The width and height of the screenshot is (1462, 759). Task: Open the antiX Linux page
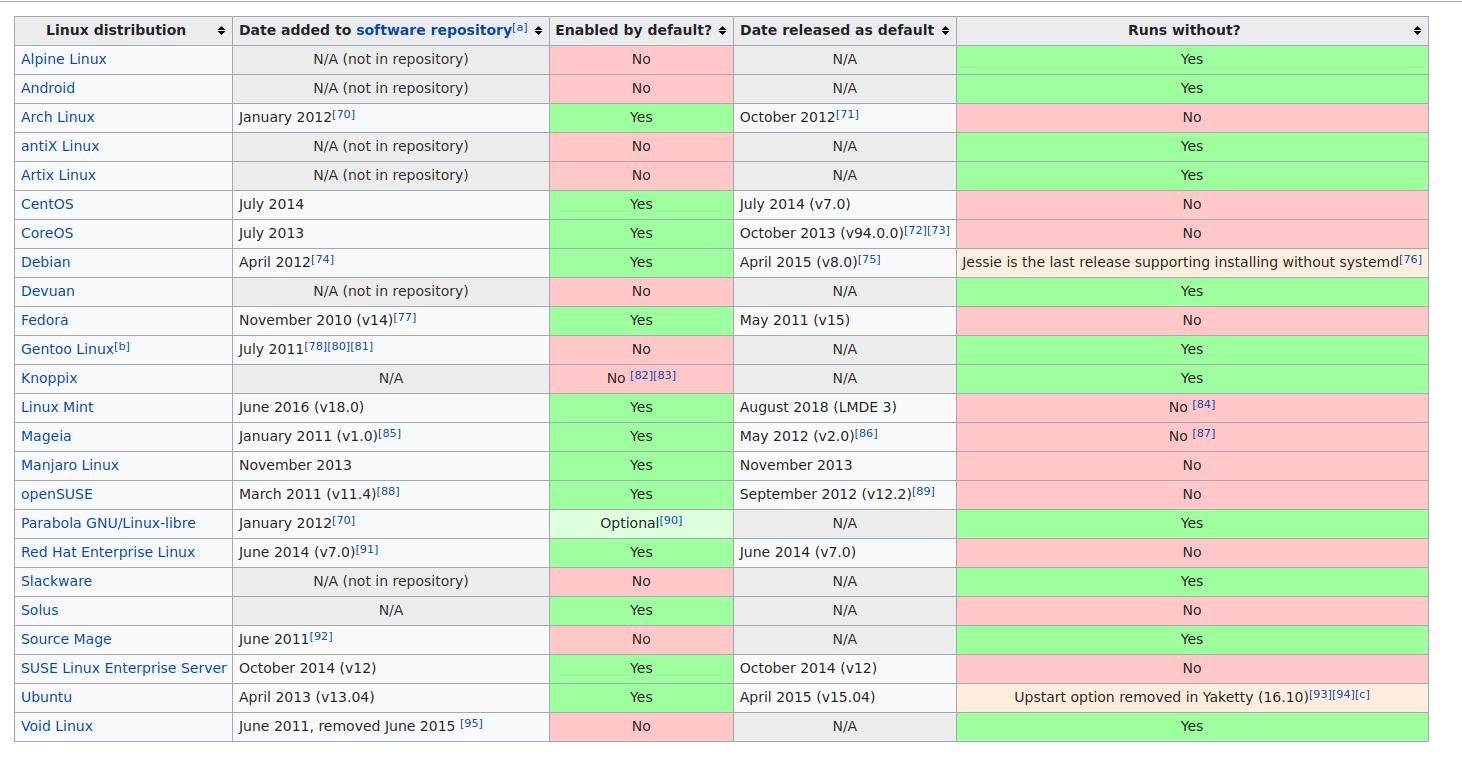pos(60,146)
